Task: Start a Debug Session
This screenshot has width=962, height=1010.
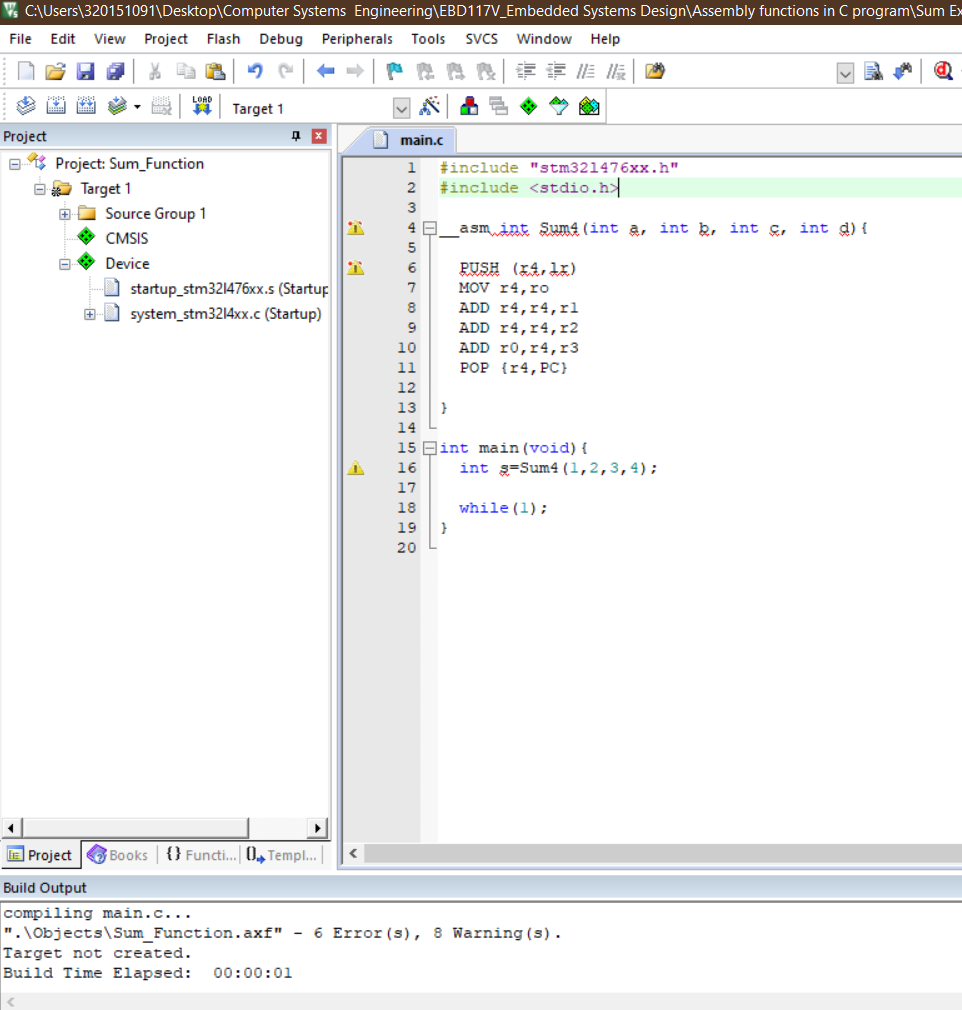Action: coord(940,71)
